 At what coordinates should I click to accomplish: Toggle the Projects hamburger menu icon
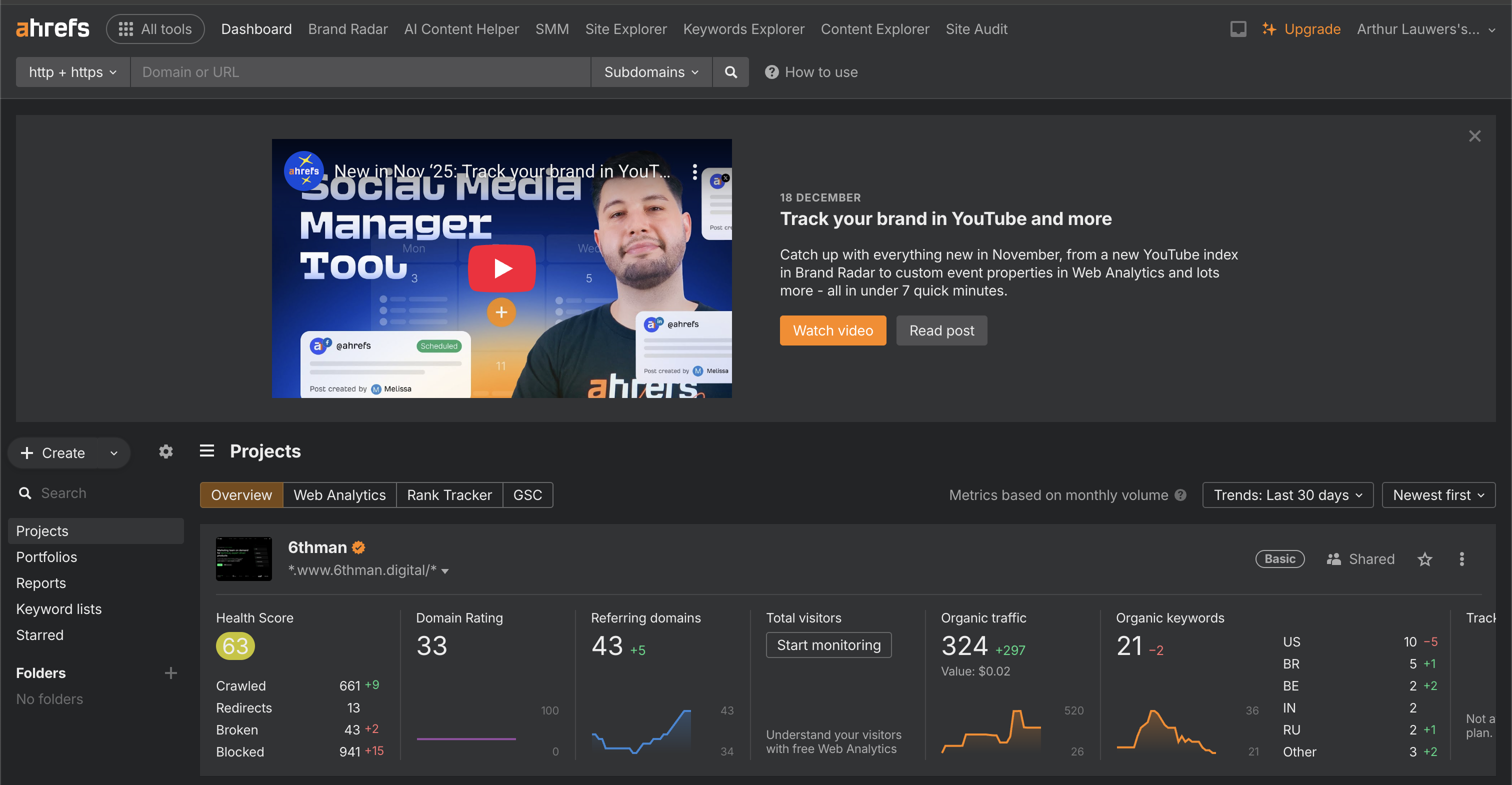click(206, 451)
